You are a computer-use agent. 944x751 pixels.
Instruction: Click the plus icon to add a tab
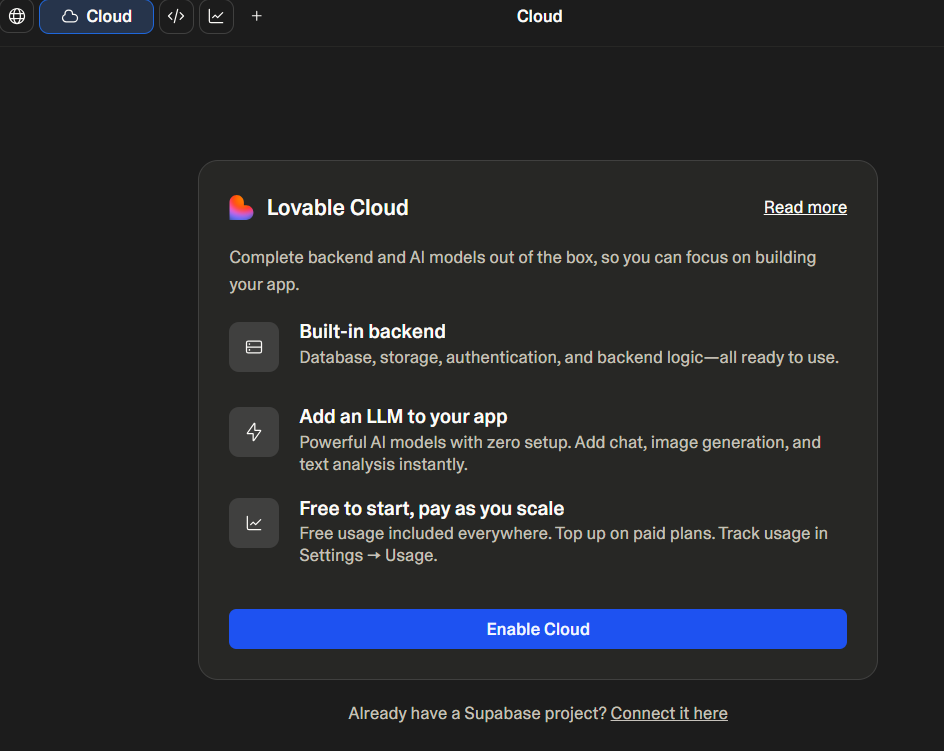(x=256, y=16)
